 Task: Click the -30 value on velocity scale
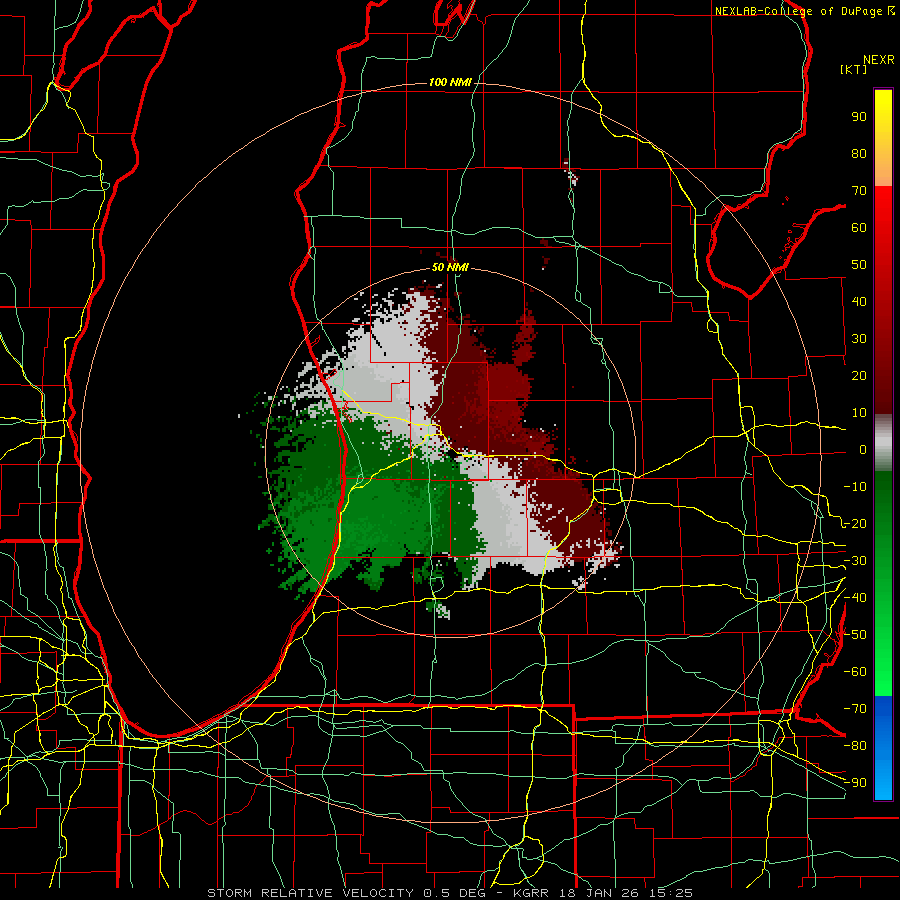855,561
